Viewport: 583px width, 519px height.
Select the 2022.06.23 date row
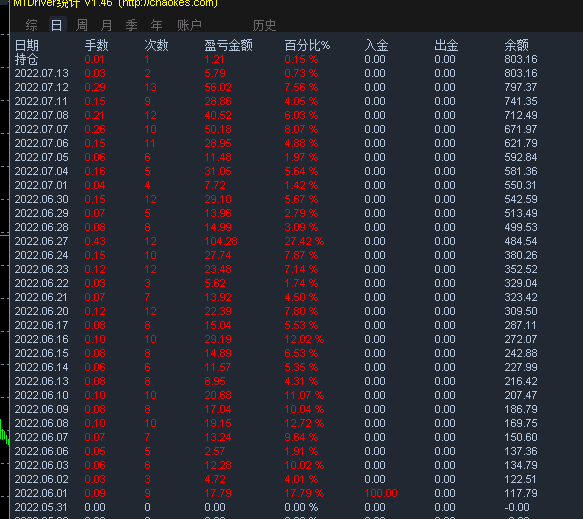click(42, 269)
